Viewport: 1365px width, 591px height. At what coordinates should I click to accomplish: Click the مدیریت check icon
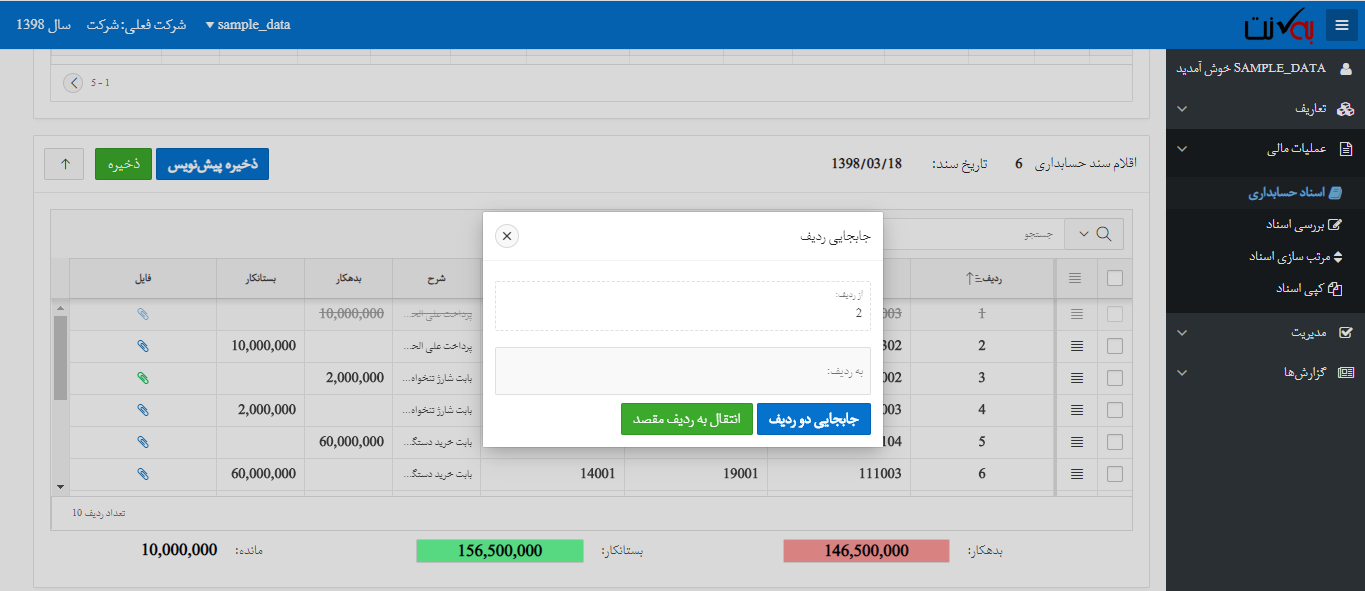(x=1345, y=332)
